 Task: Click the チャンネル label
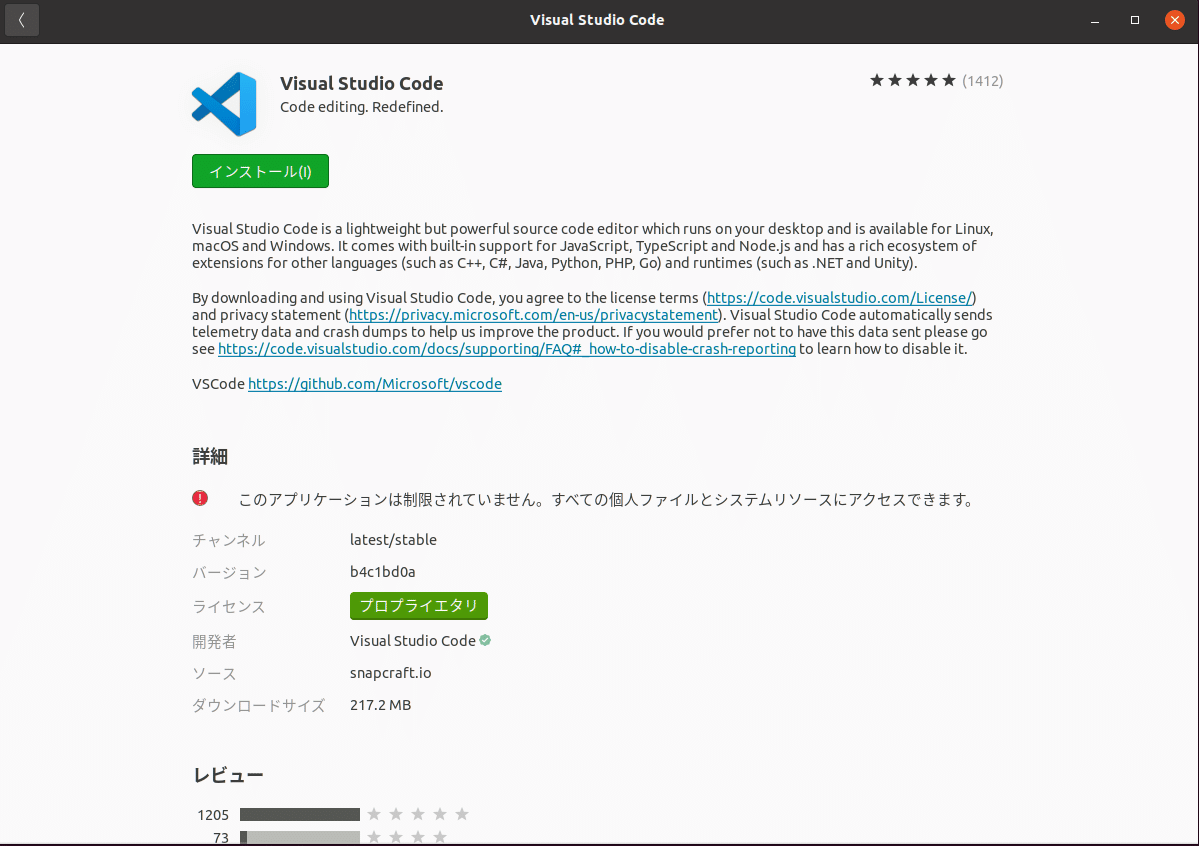tap(229, 541)
